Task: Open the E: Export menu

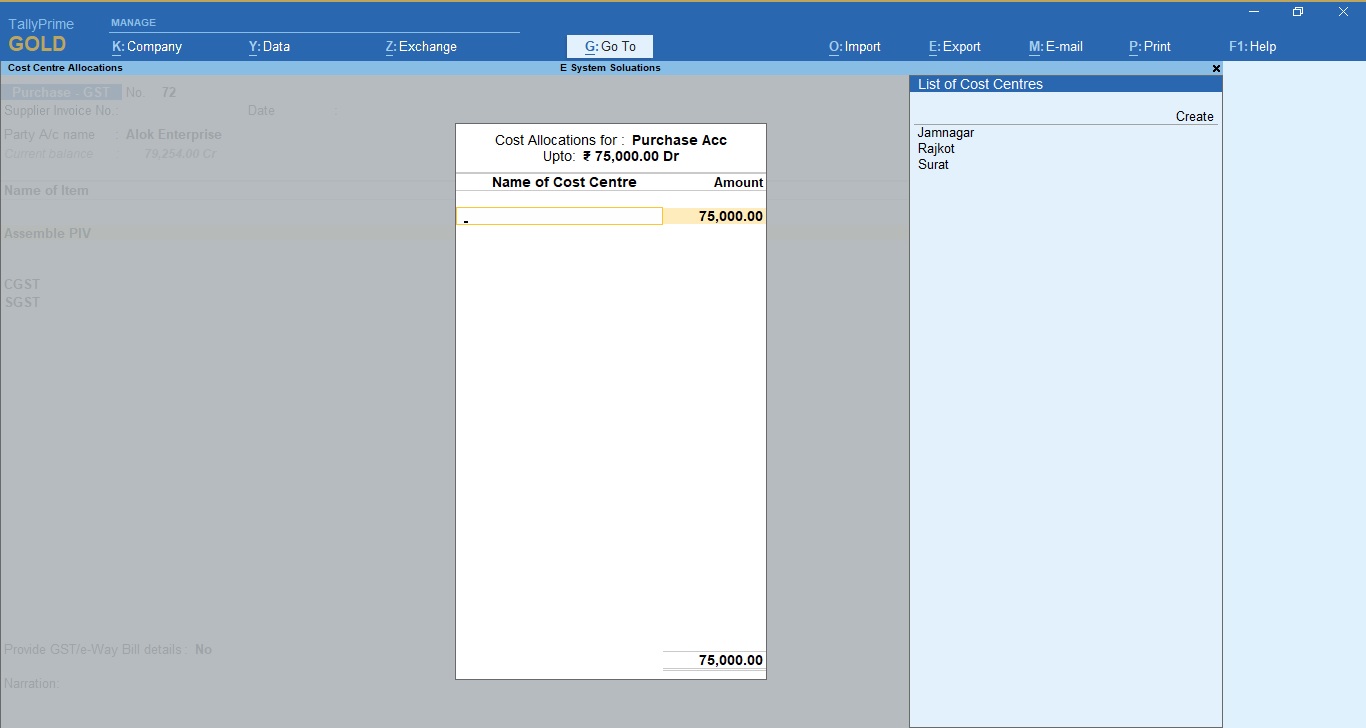Action: (x=955, y=46)
